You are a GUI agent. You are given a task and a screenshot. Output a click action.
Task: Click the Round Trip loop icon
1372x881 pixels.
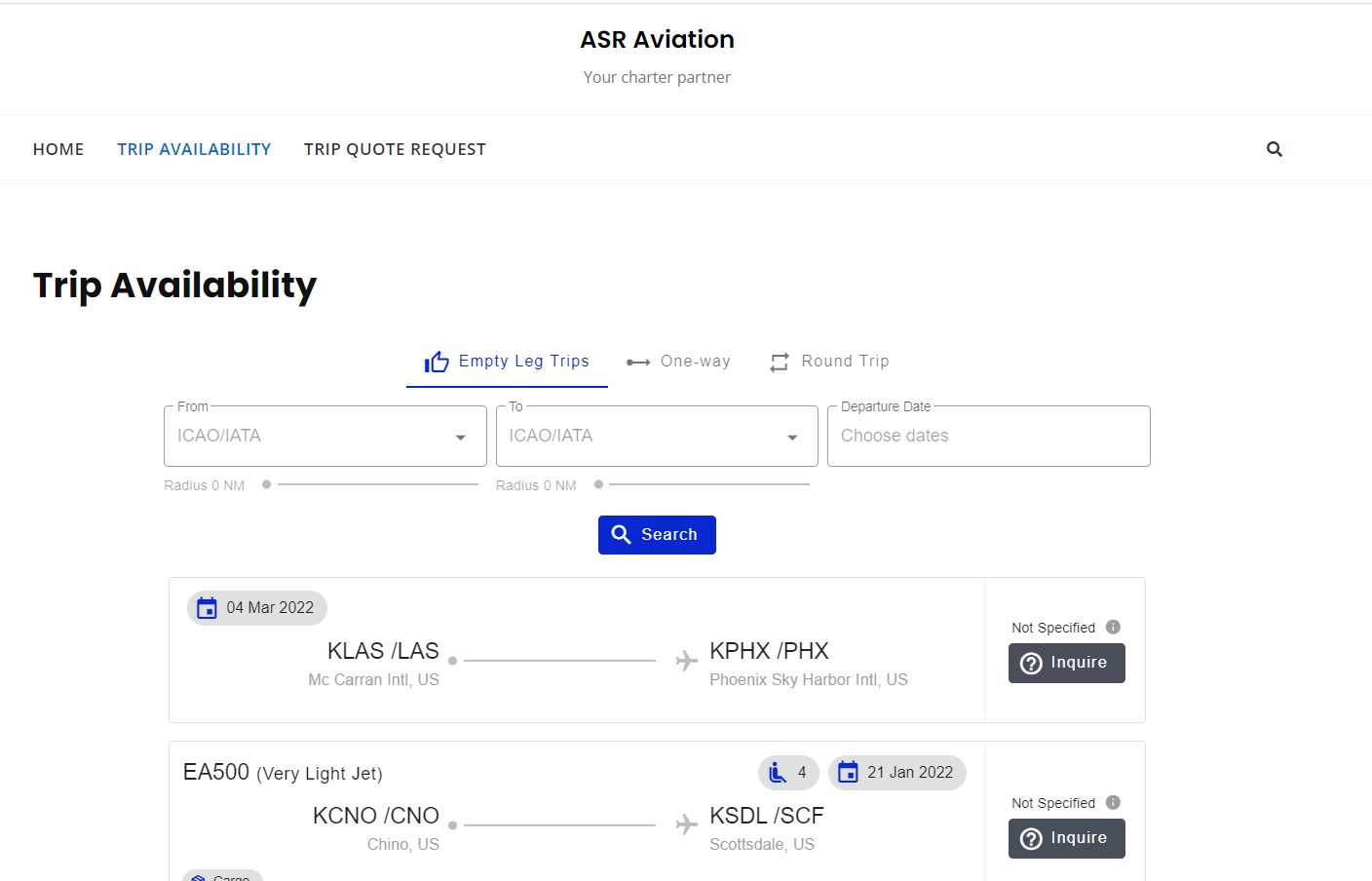pos(780,363)
